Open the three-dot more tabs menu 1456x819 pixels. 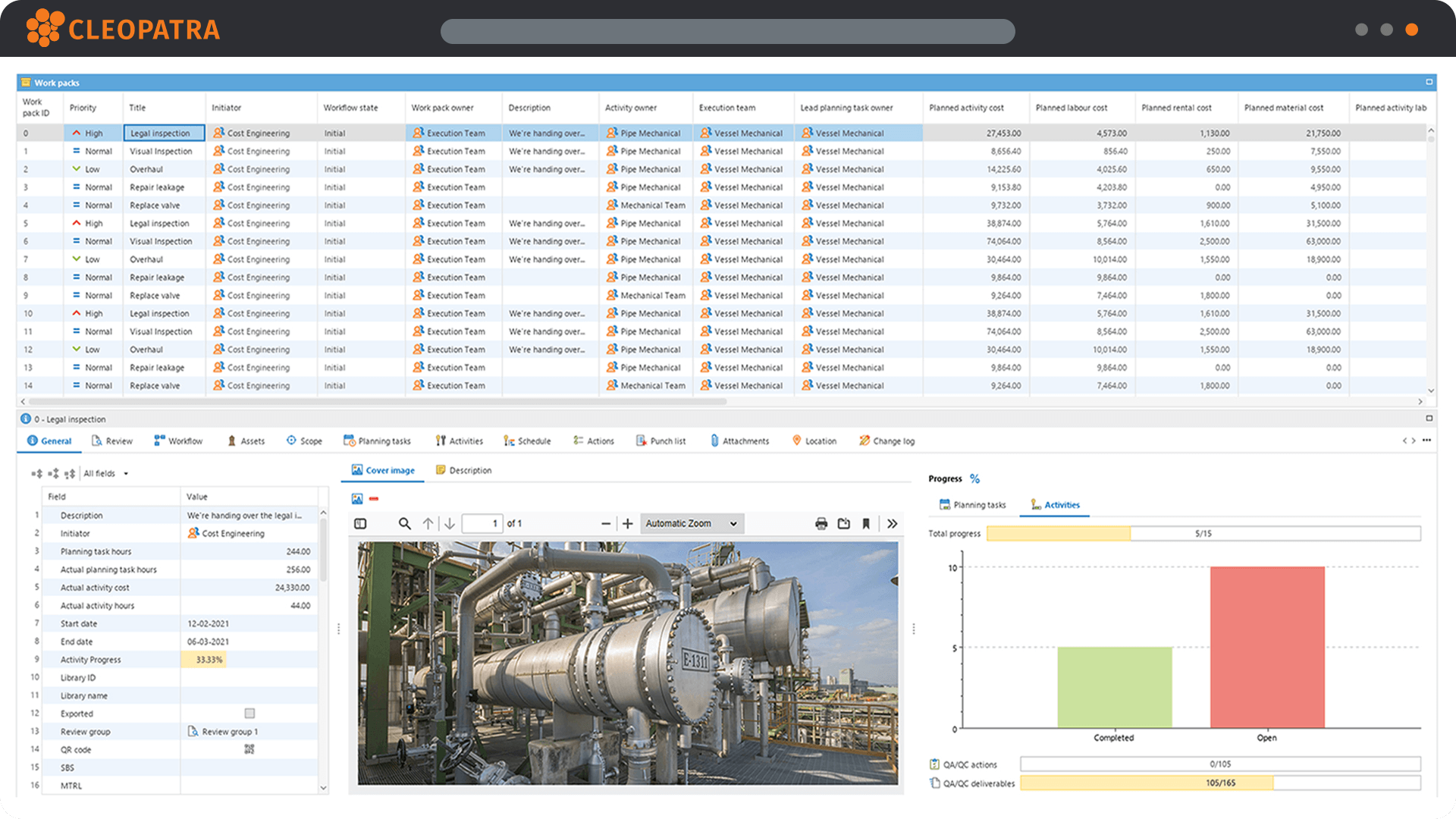click(1426, 440)
